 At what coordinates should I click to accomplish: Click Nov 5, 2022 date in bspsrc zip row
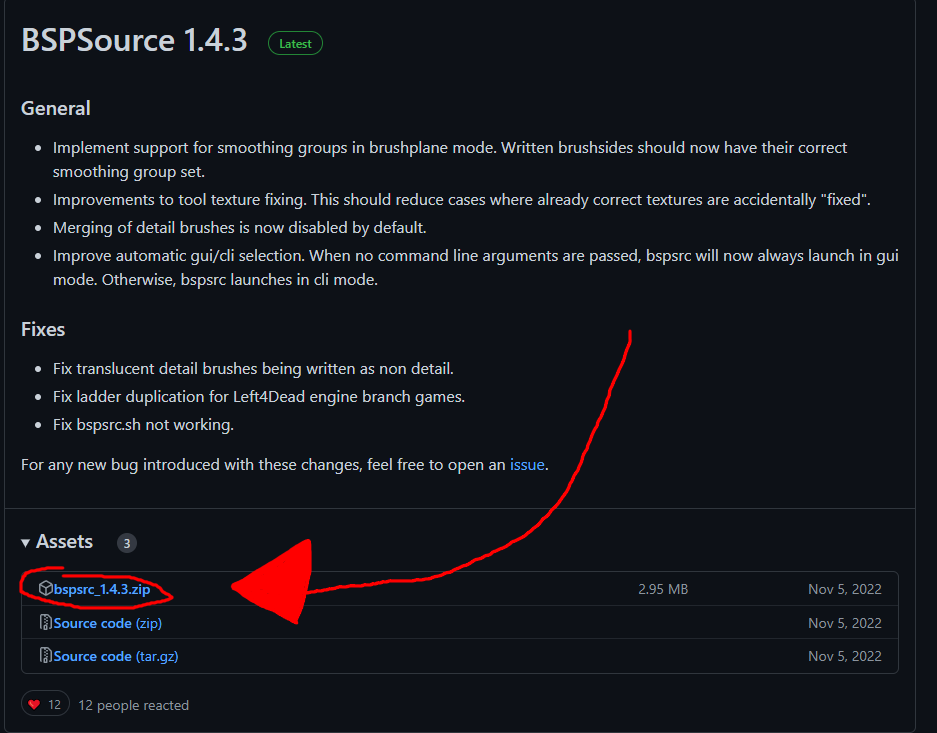[844, 589]
